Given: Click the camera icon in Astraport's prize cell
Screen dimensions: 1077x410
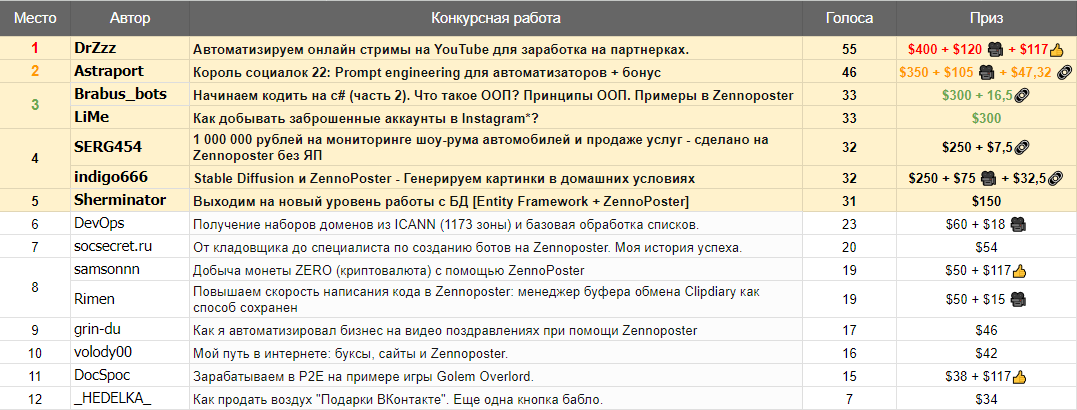Looking at the screenshot, I should click(x=986, y=72).
